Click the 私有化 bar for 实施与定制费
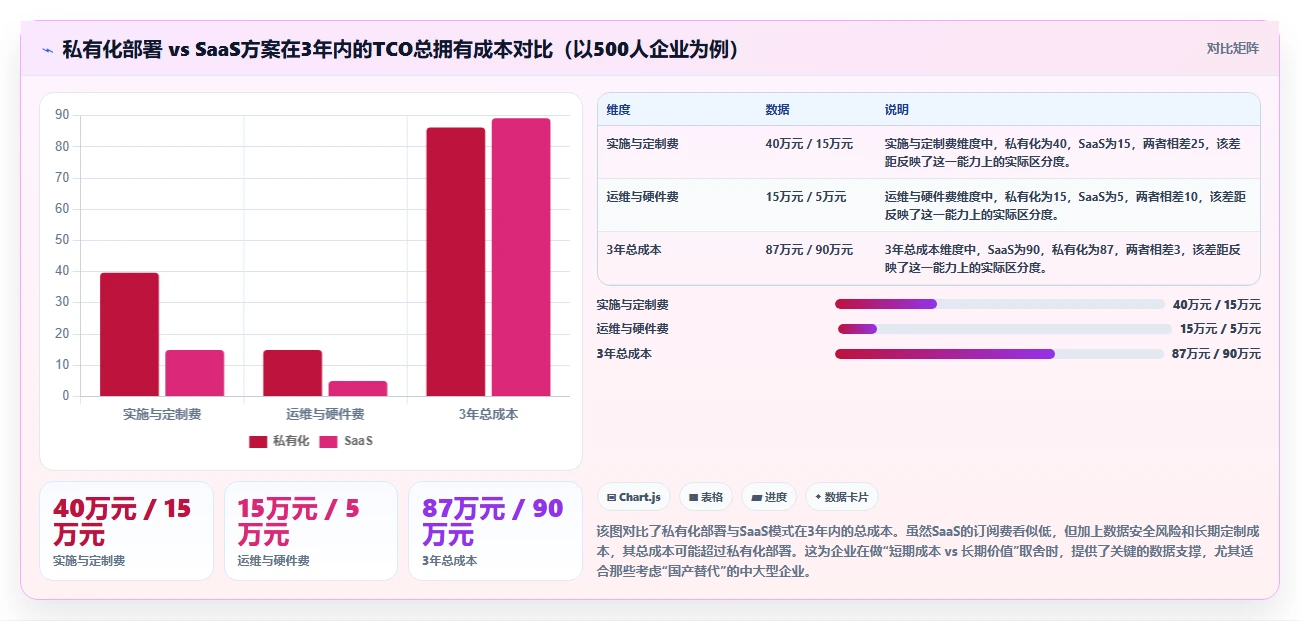 pyautogui.click(x=129, y=334)
